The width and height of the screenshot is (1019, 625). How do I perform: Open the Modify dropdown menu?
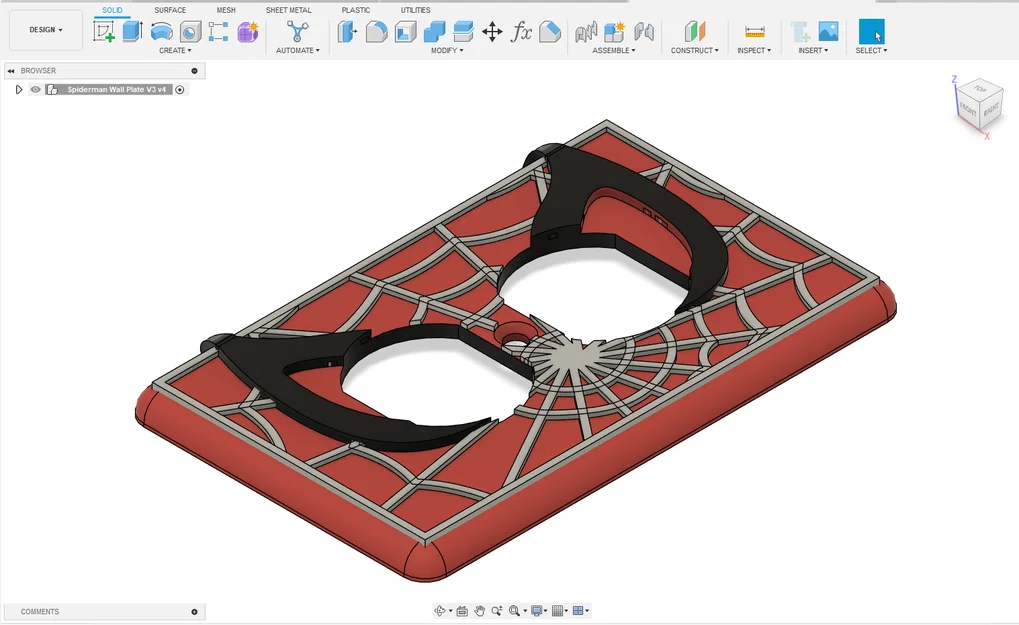[447, 50]
